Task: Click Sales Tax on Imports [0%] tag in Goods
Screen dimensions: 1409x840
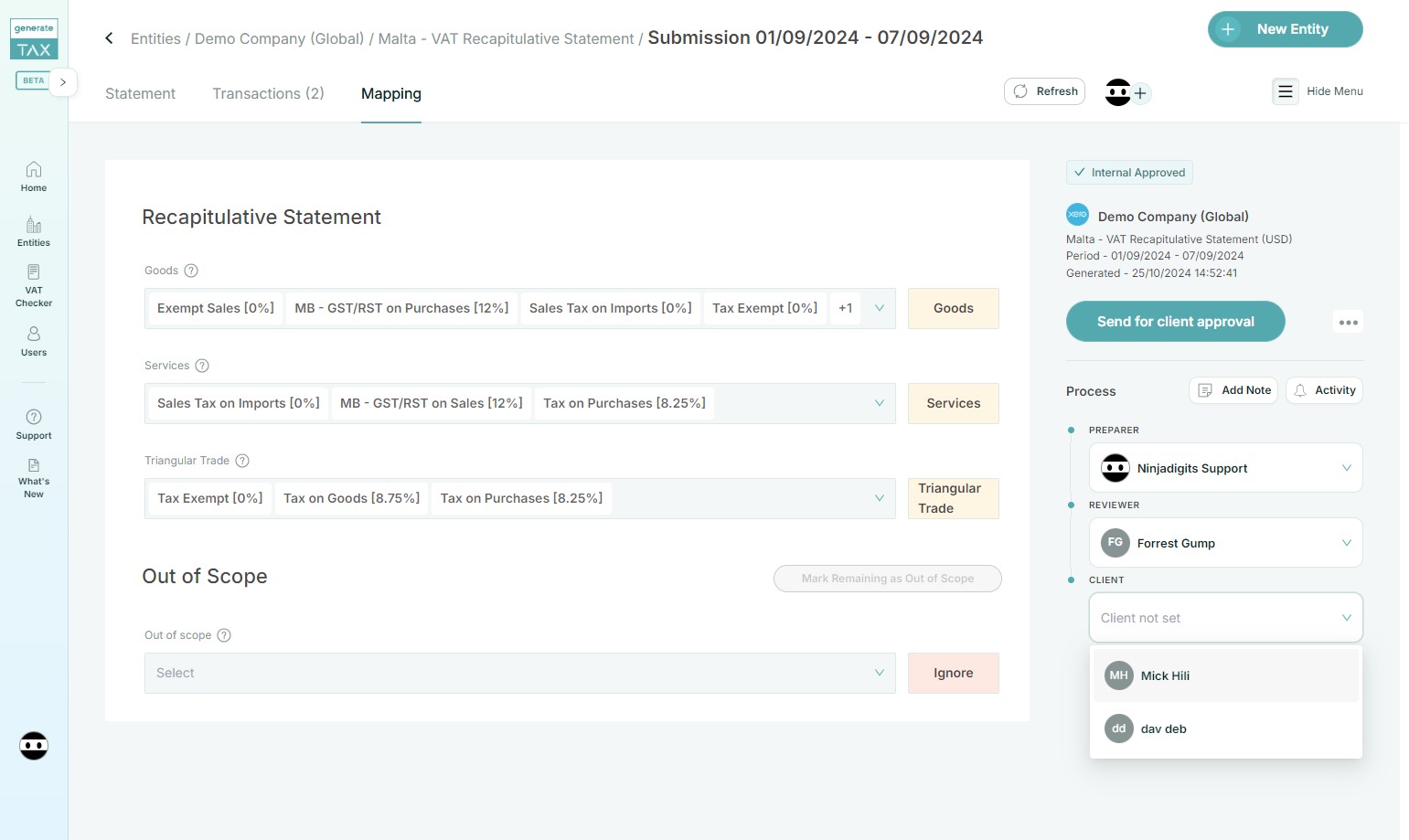Action: pyautogui.click(x=611, y=308)
